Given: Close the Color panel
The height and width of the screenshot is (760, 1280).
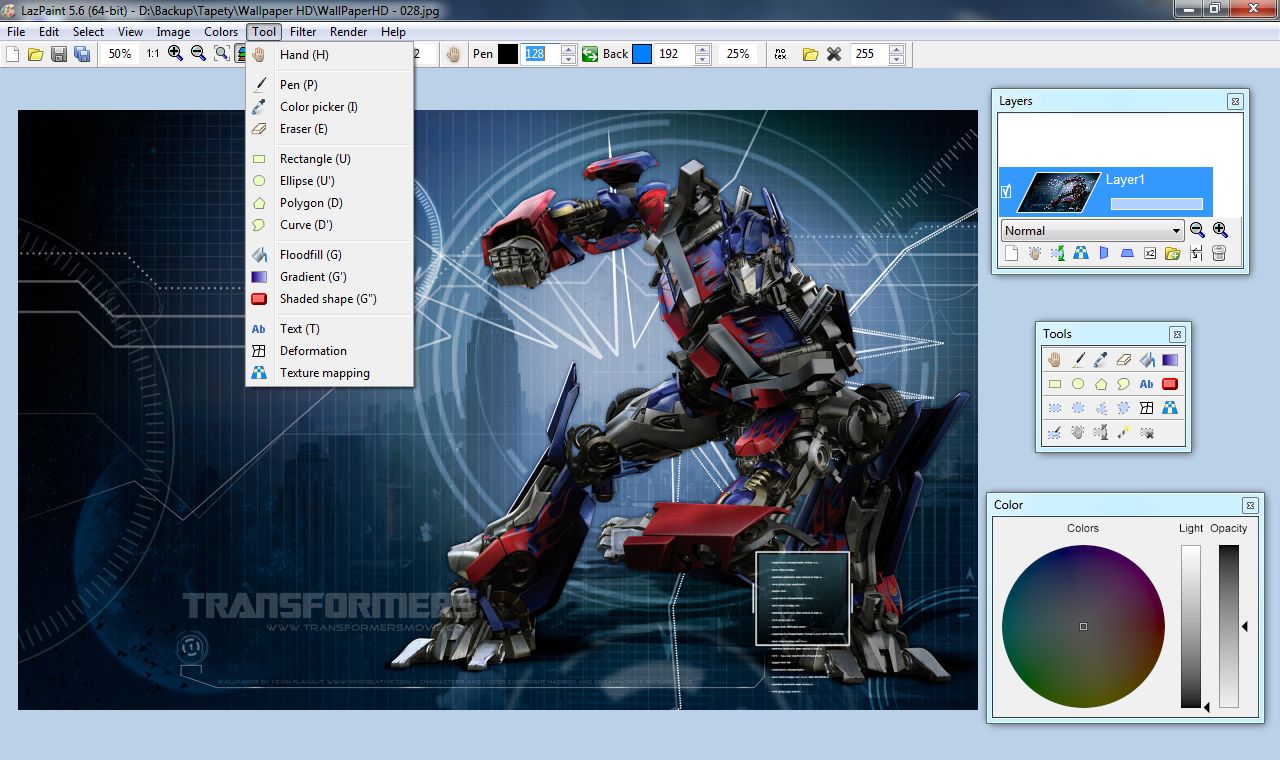Looking at the screenshot, I should pyautogui.click(x=1250, y=505).
